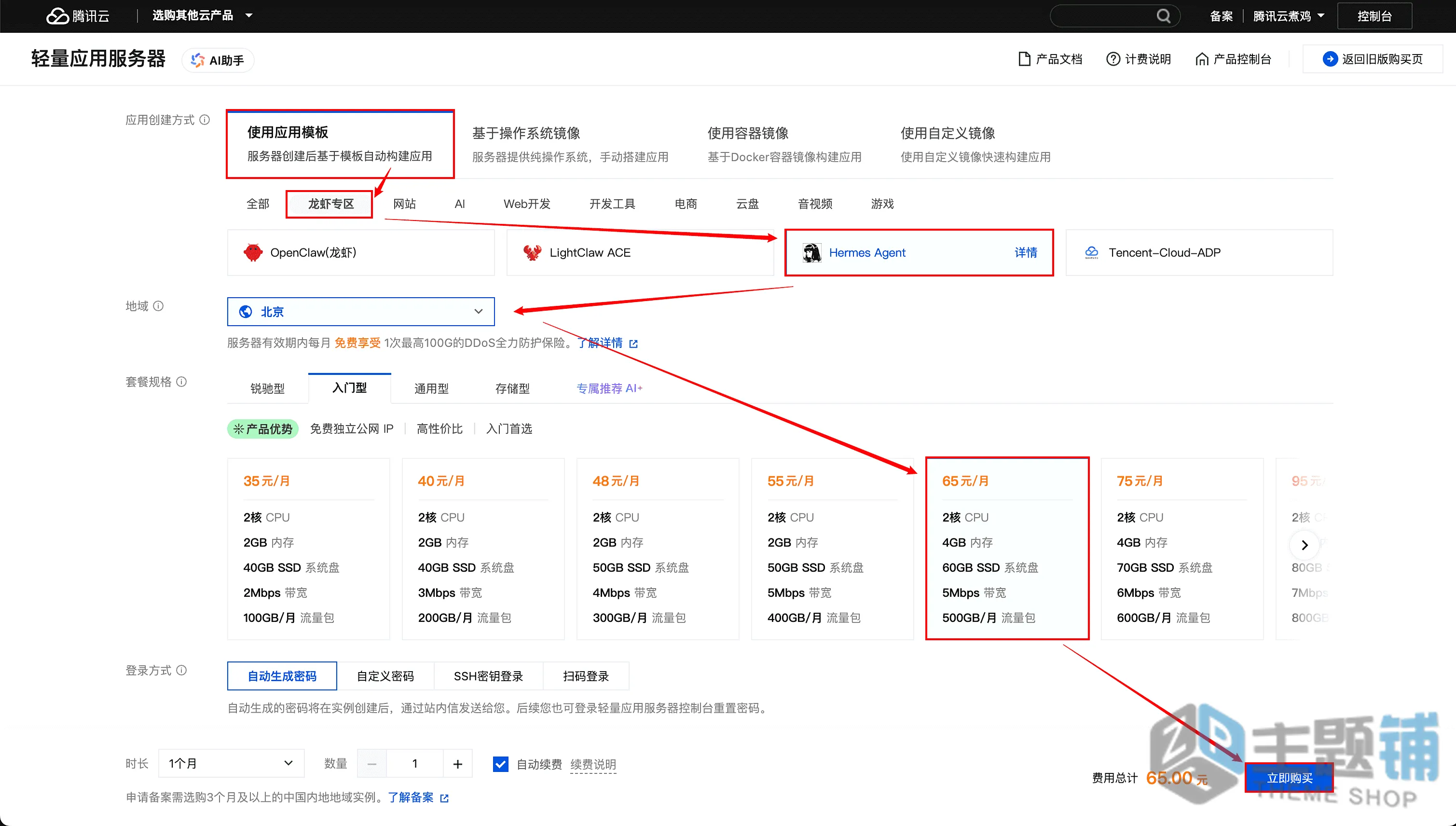Switch to 云盘 category
This screenshot has height=826, width=1456.
pos(747,204)
